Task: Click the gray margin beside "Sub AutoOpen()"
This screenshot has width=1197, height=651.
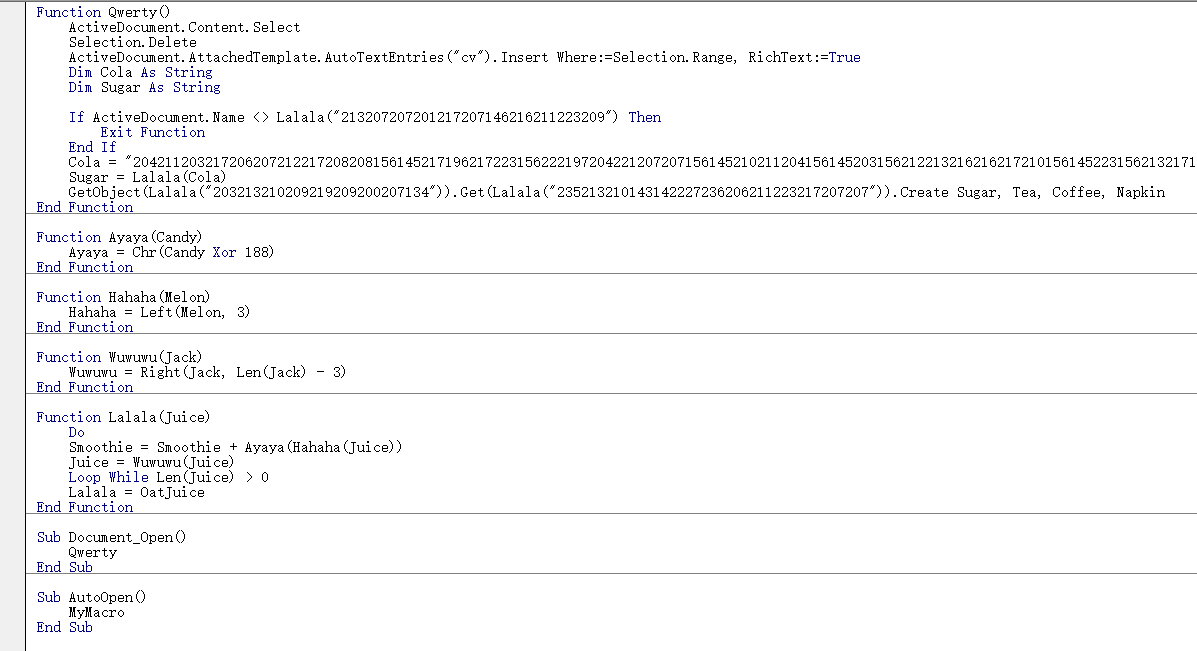Action: [x=12, y=597]
